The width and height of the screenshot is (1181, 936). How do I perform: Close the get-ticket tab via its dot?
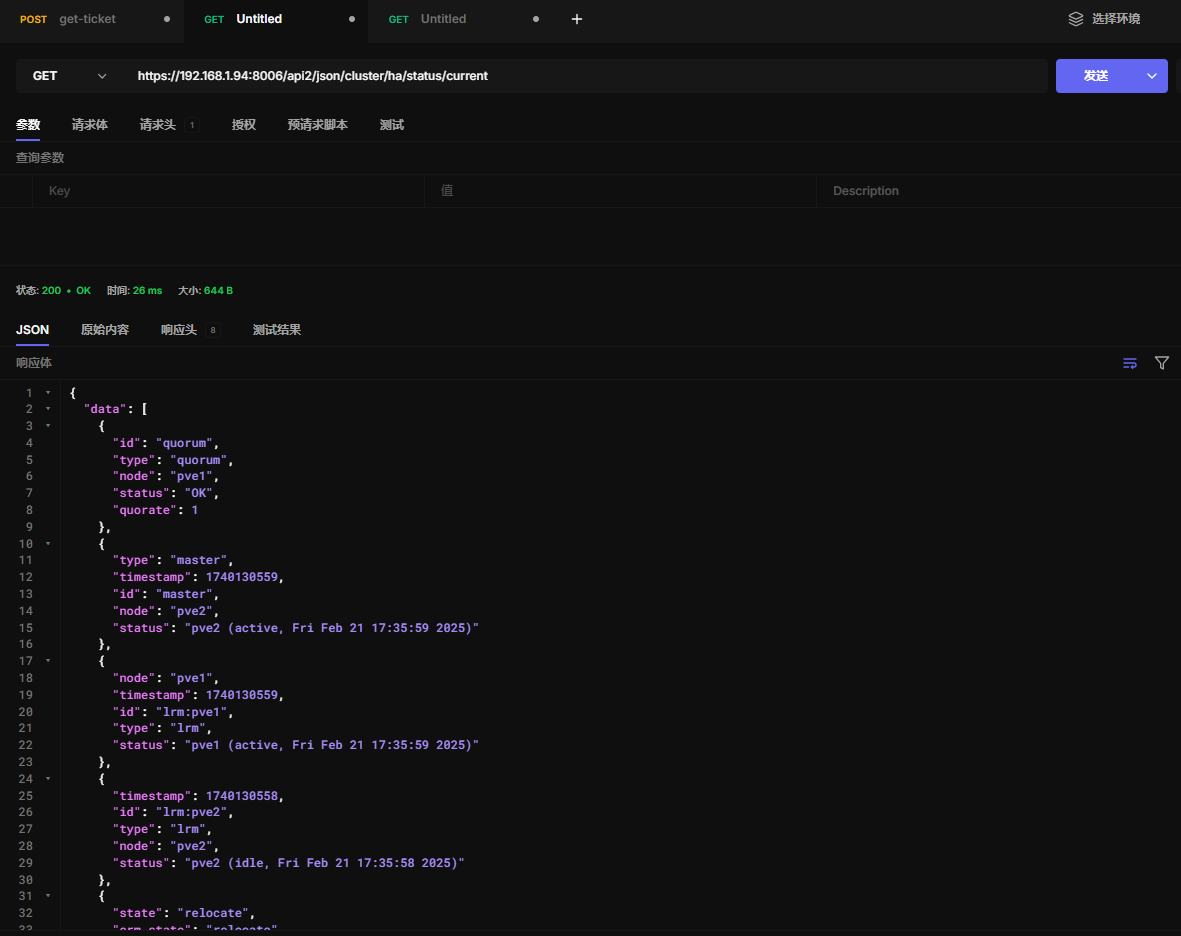point(166,19)
